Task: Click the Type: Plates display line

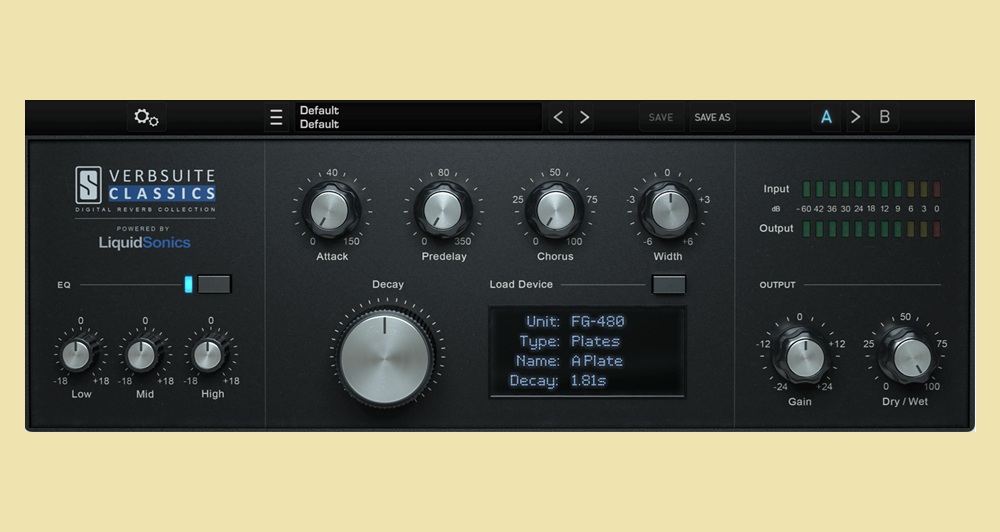Action: click(570, 341)
